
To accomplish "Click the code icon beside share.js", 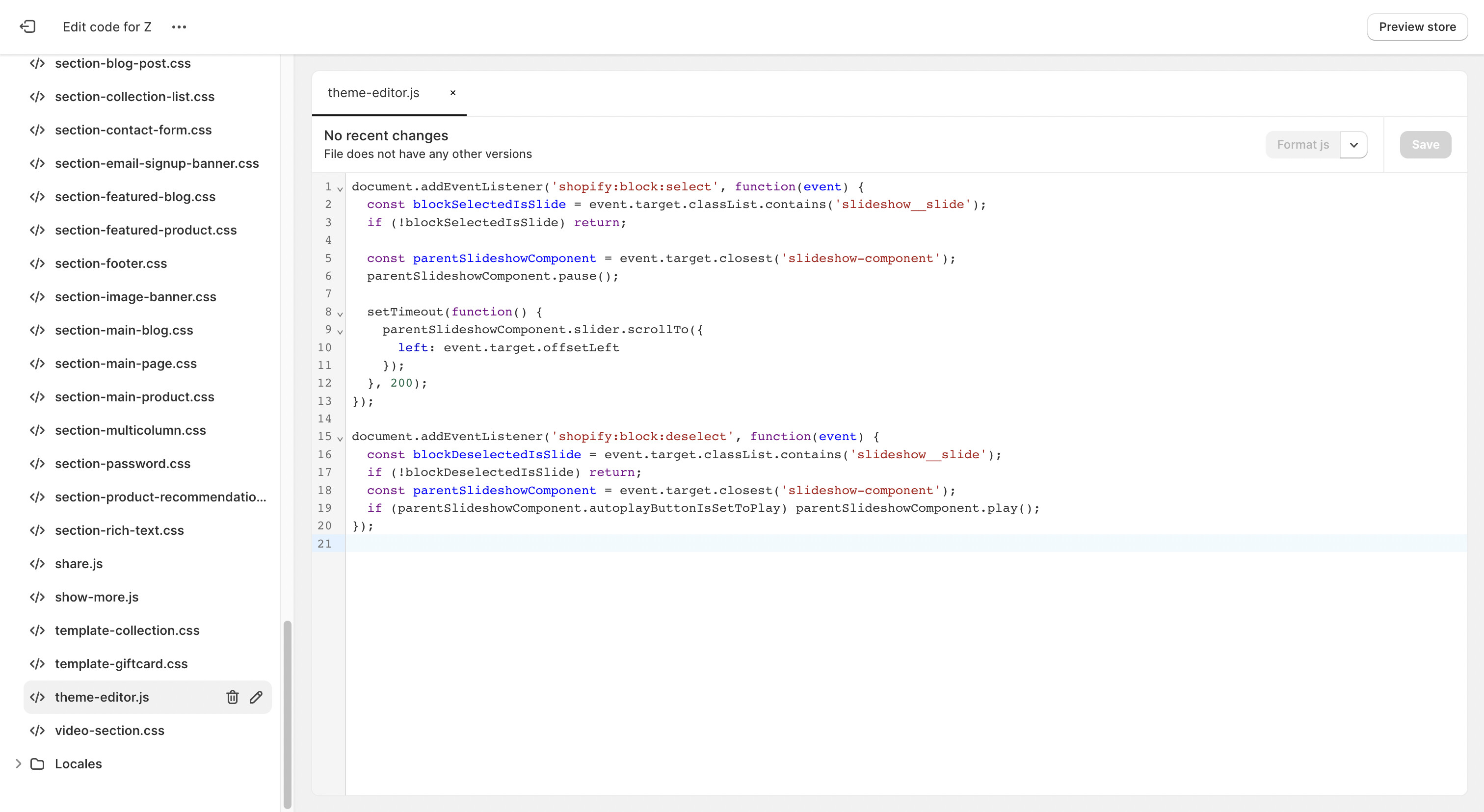I will [37, 564].
